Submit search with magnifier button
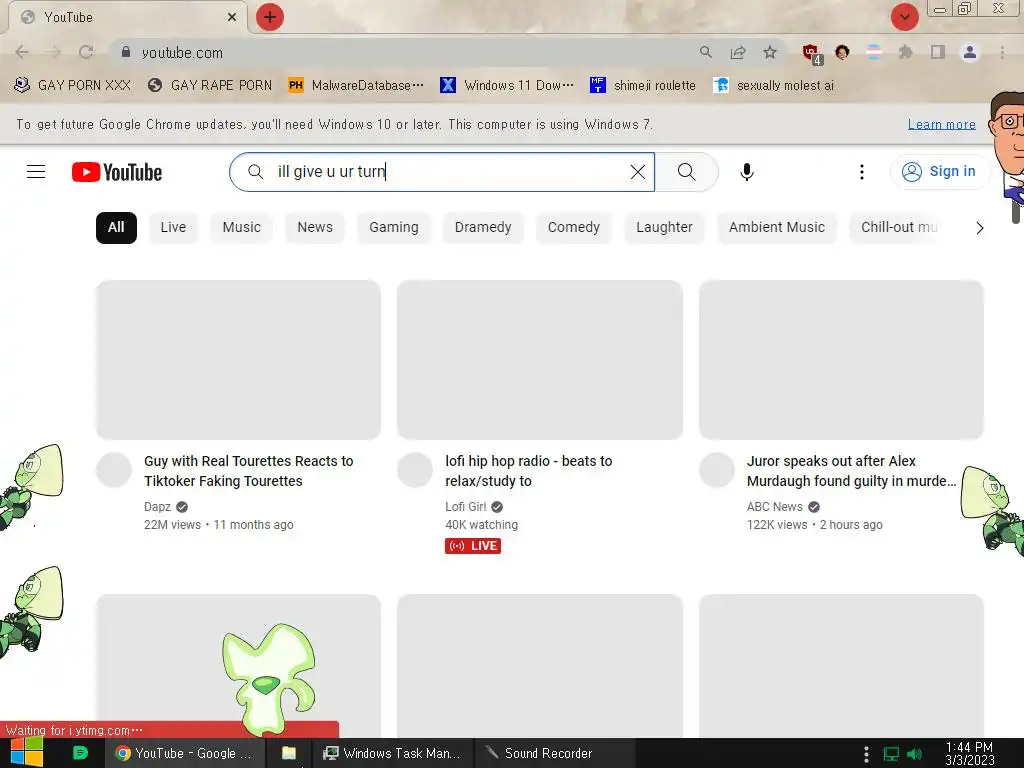 coord(686,172)
